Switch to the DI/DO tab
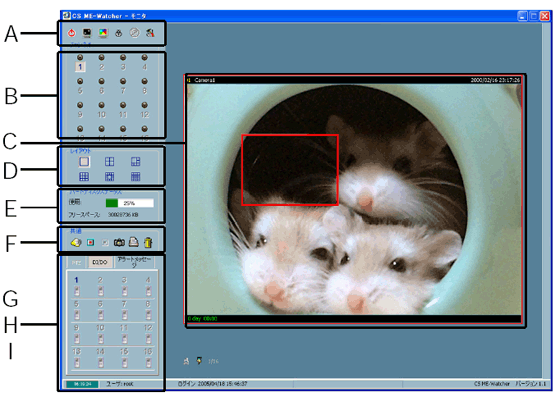This screenshot has height=397, width=560. point(100,262)
